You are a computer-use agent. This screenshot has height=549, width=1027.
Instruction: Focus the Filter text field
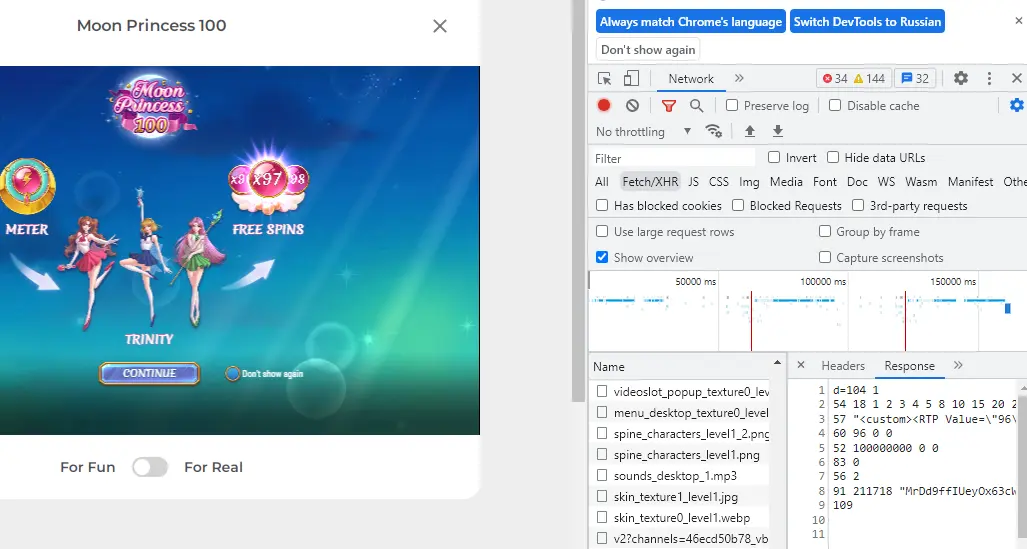click(673, 159)
